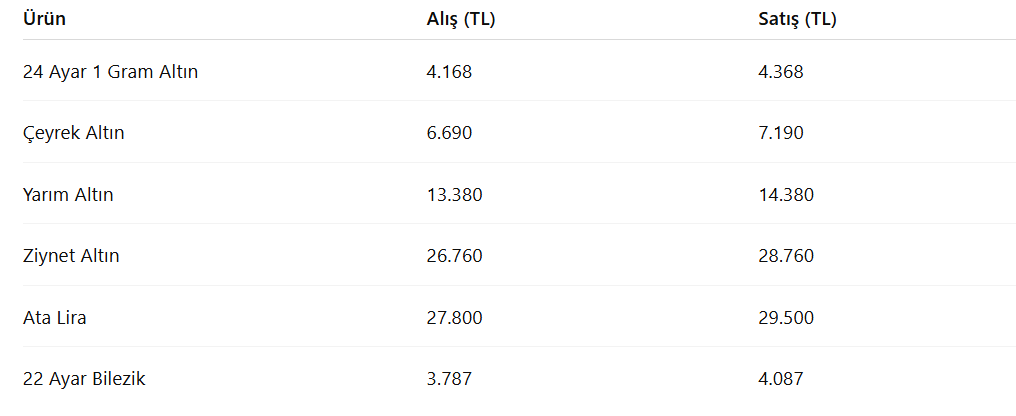The image size is (1016, 416).
Task: Select the Ata Lira row label
Action: click(54, 318)
